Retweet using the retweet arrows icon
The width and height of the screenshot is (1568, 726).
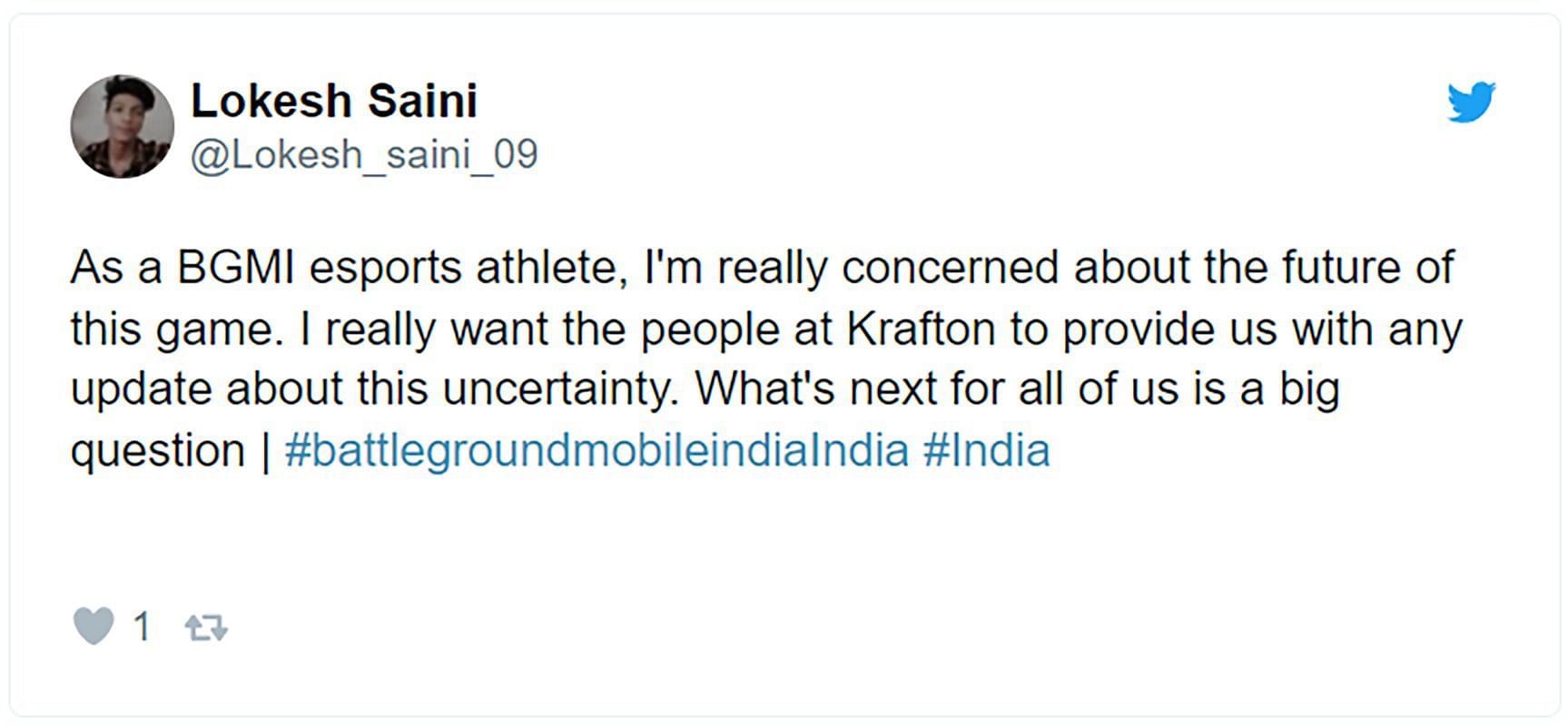206,627
